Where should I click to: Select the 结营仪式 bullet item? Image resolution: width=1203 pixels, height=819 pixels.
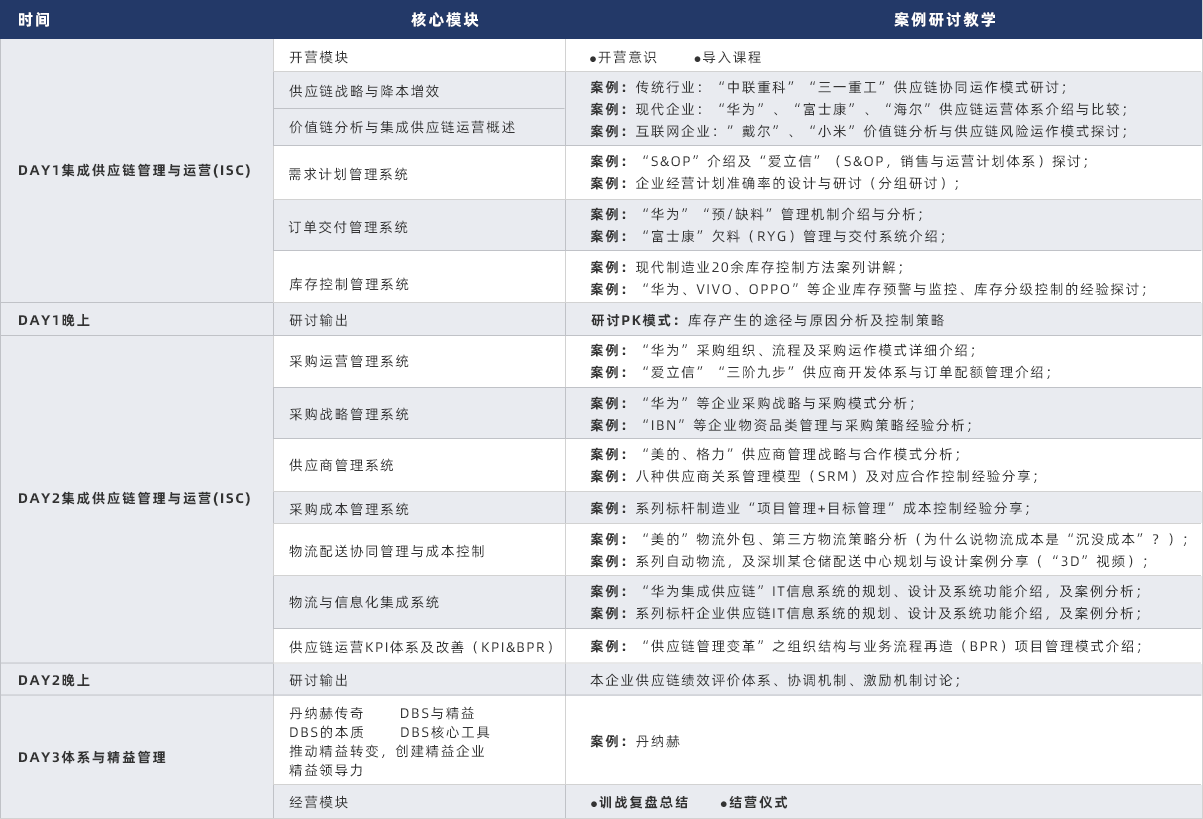click(754, 802)
